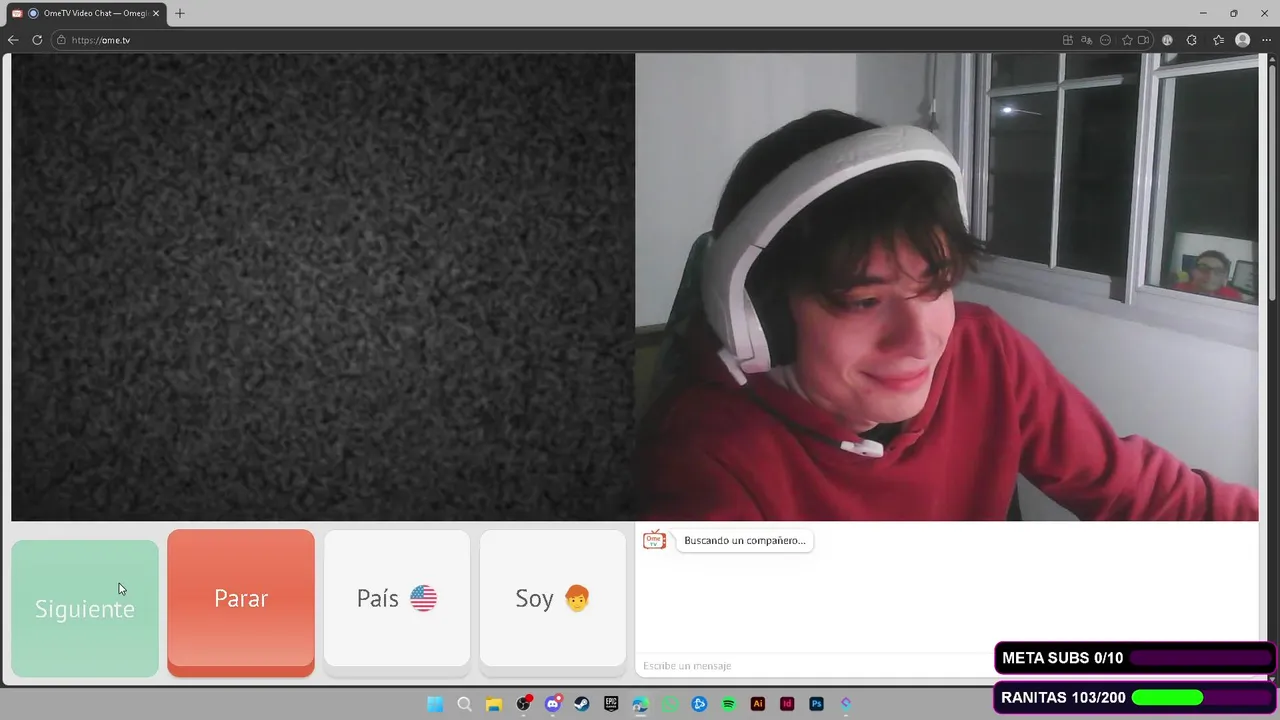Open the favorites list icon
Screen dimensions: 1280x720
tap(1218, 40)
